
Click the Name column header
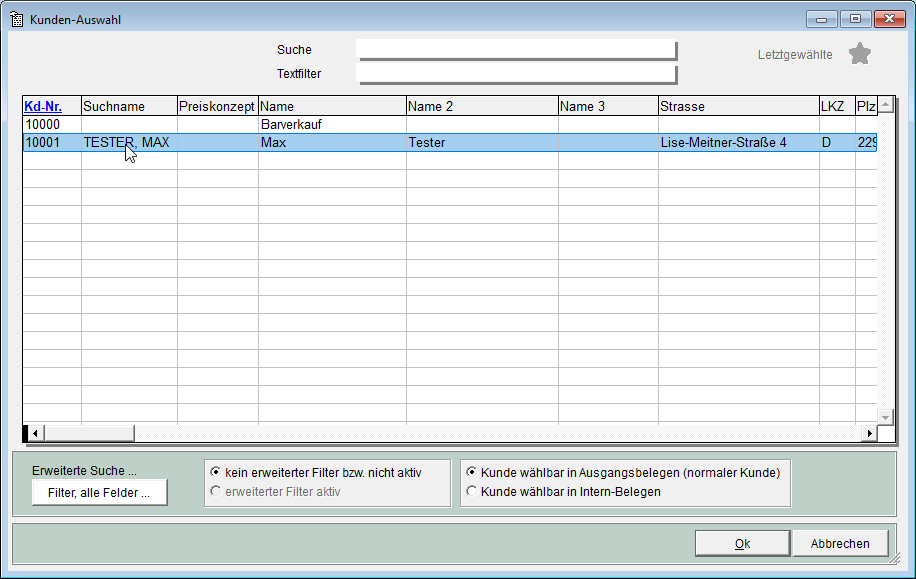click(x=332, y=106)
